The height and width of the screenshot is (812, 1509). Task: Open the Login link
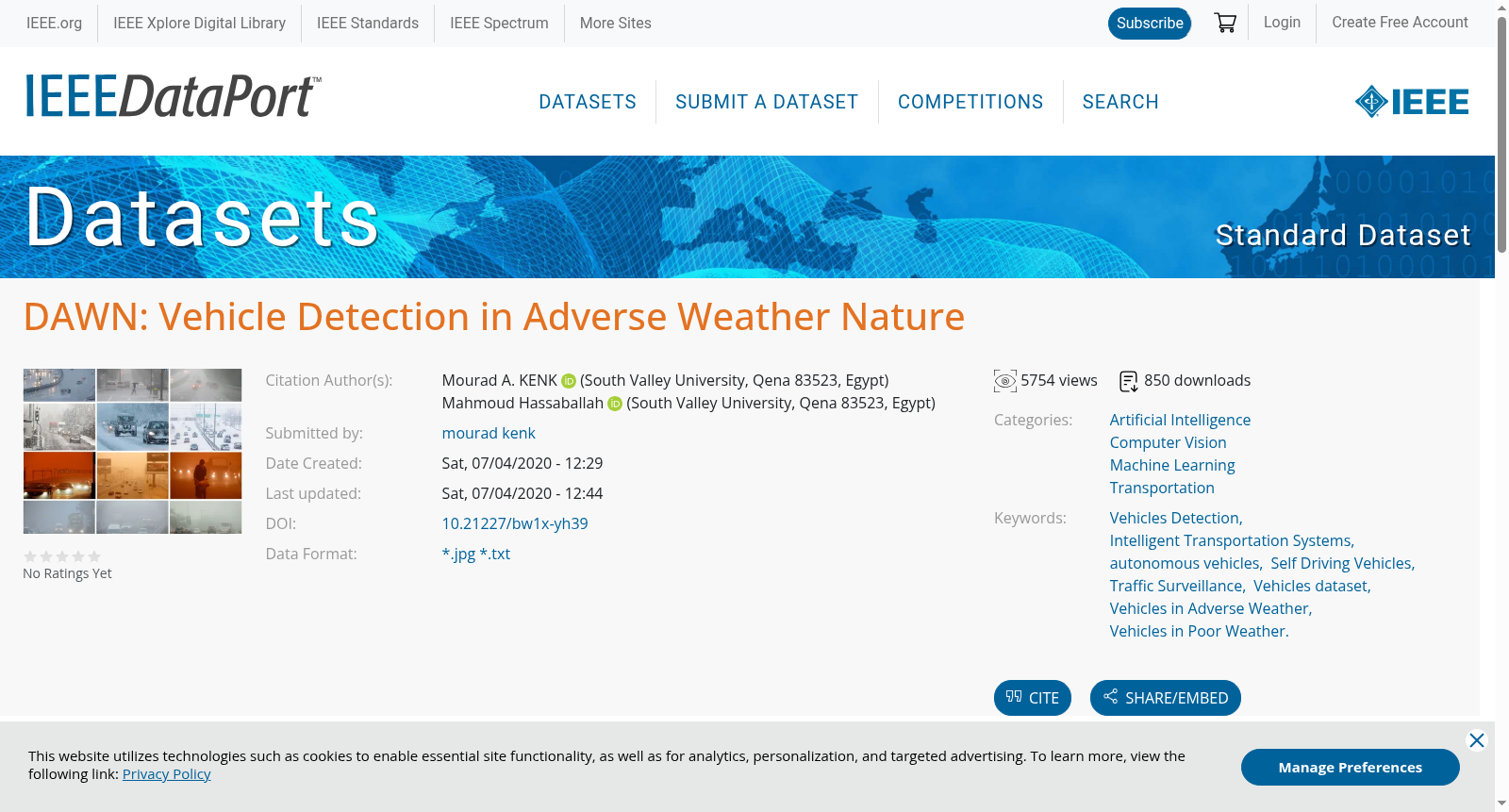(1282, 23)
